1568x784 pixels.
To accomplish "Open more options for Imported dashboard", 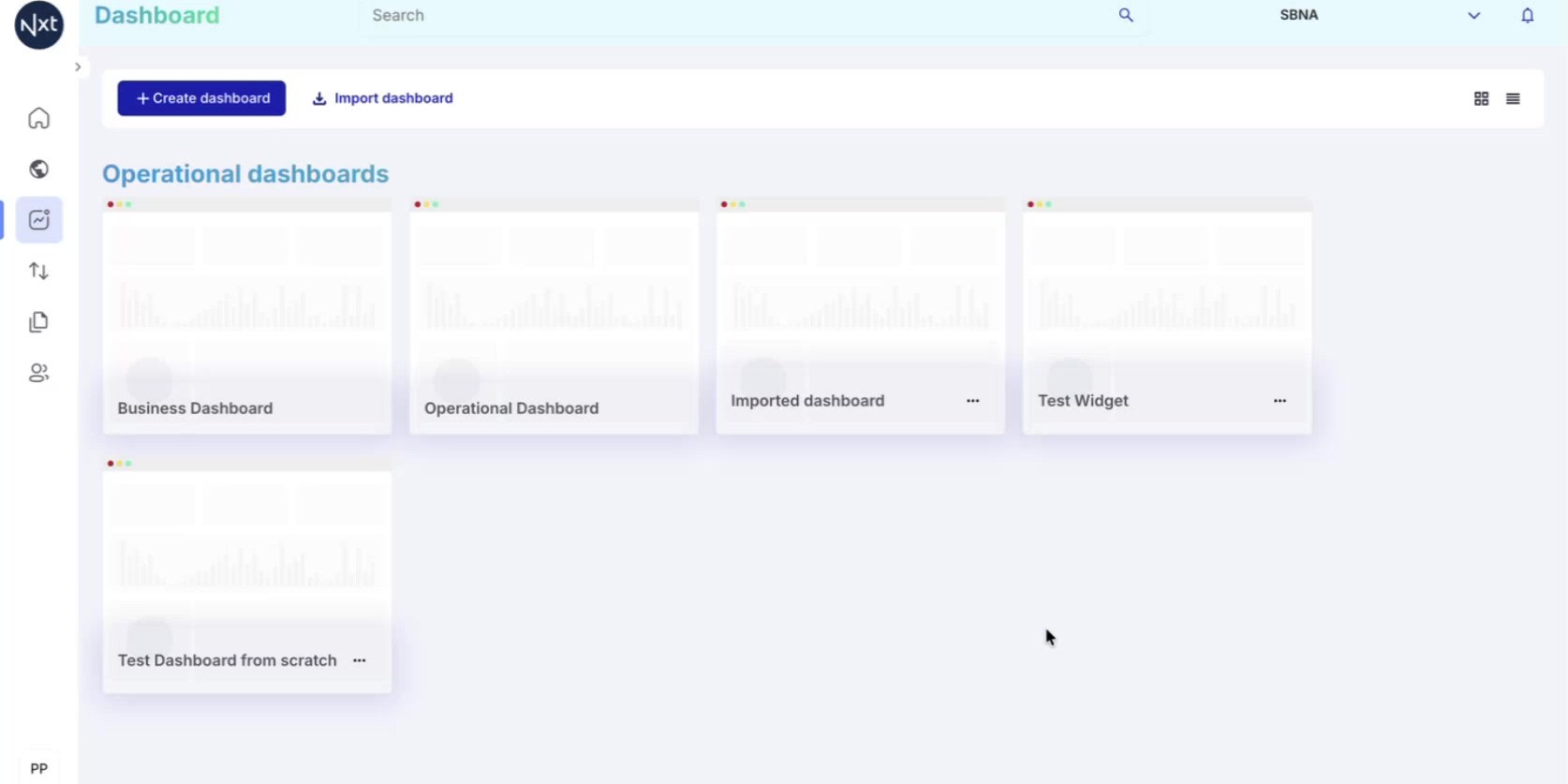I will click(972, 401).
